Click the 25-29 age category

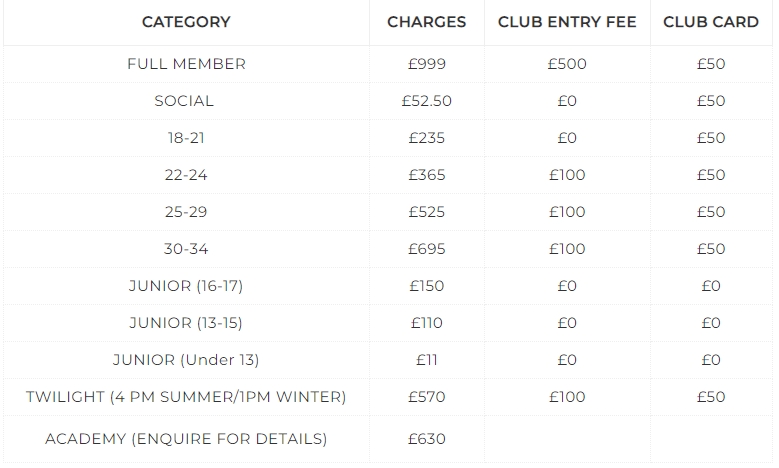coord(186,212)
